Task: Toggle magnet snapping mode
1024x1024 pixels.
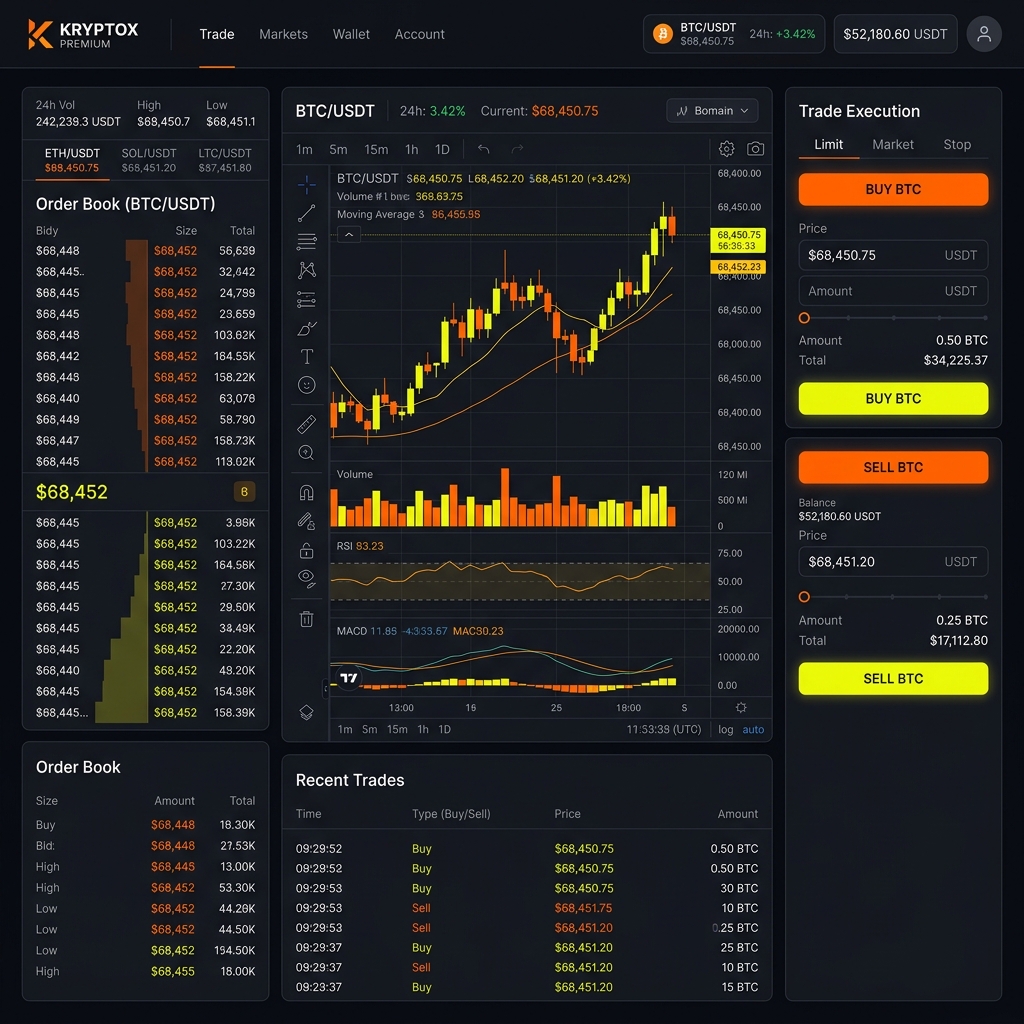Action: click(x=306, y=492)
